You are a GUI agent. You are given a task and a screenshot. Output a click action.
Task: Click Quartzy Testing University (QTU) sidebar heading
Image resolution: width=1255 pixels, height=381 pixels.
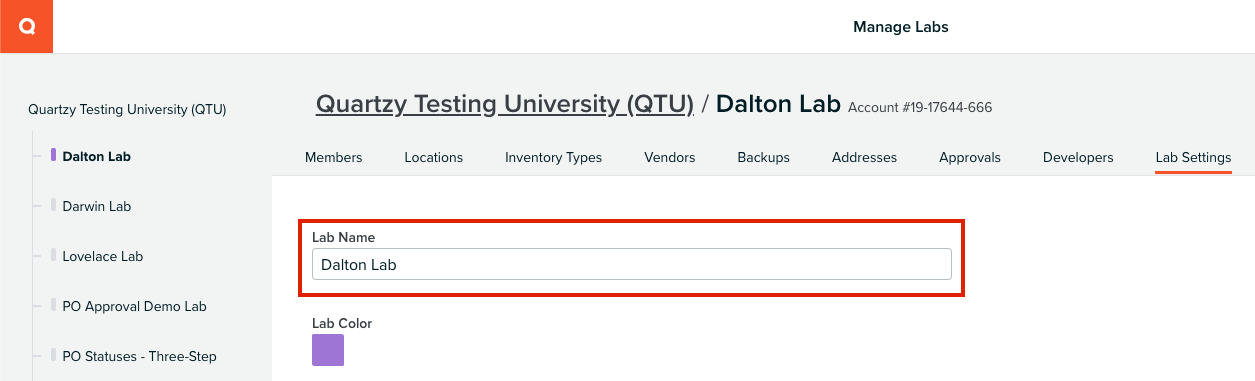[x=127, y=109]
